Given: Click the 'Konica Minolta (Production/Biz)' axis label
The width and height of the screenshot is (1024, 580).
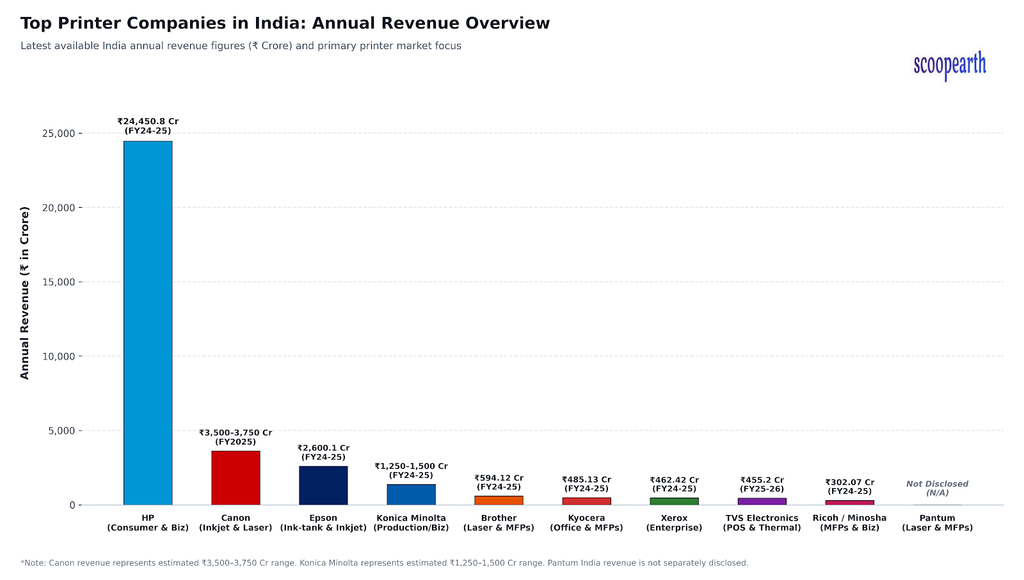Looking at the screenshot, I should 411,523.
